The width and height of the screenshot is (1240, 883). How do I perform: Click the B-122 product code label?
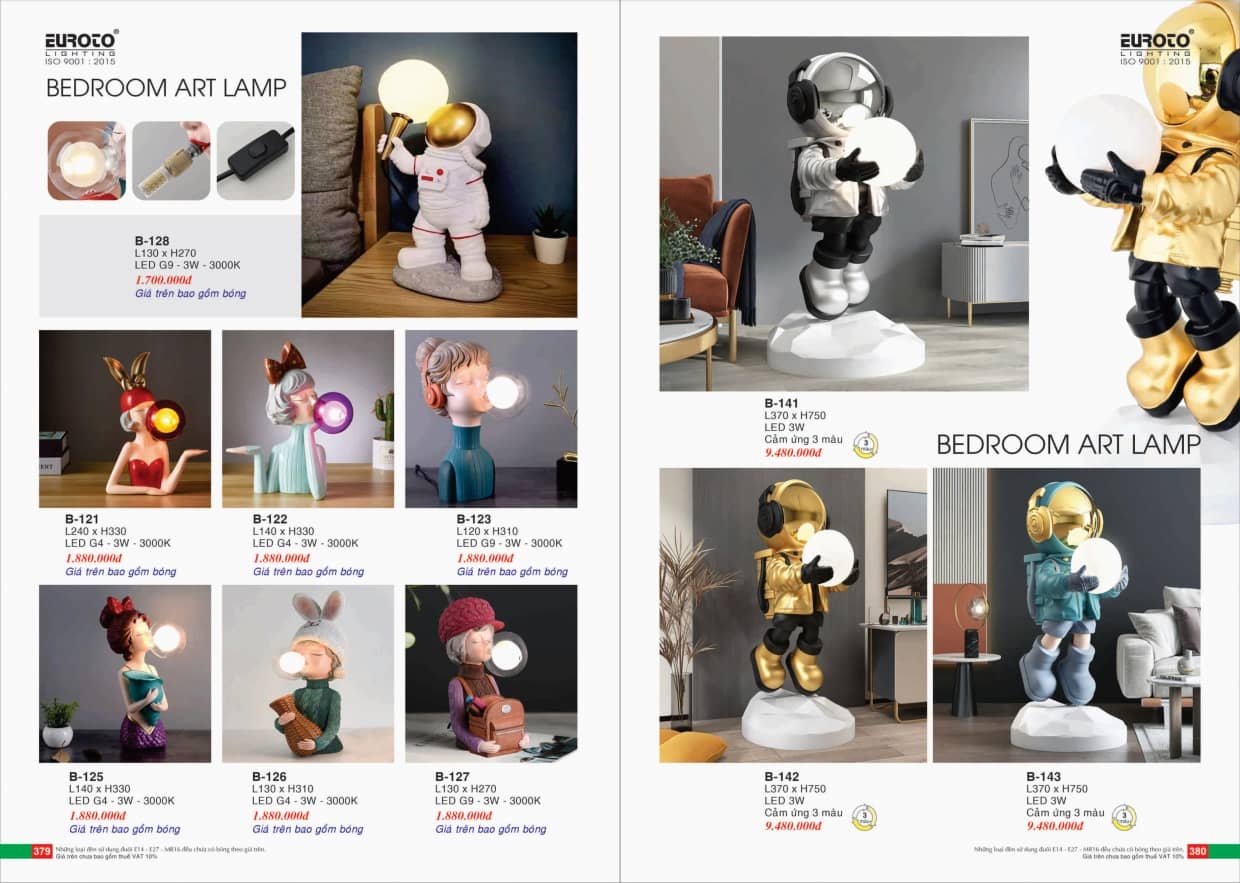(x=270, y=519)
